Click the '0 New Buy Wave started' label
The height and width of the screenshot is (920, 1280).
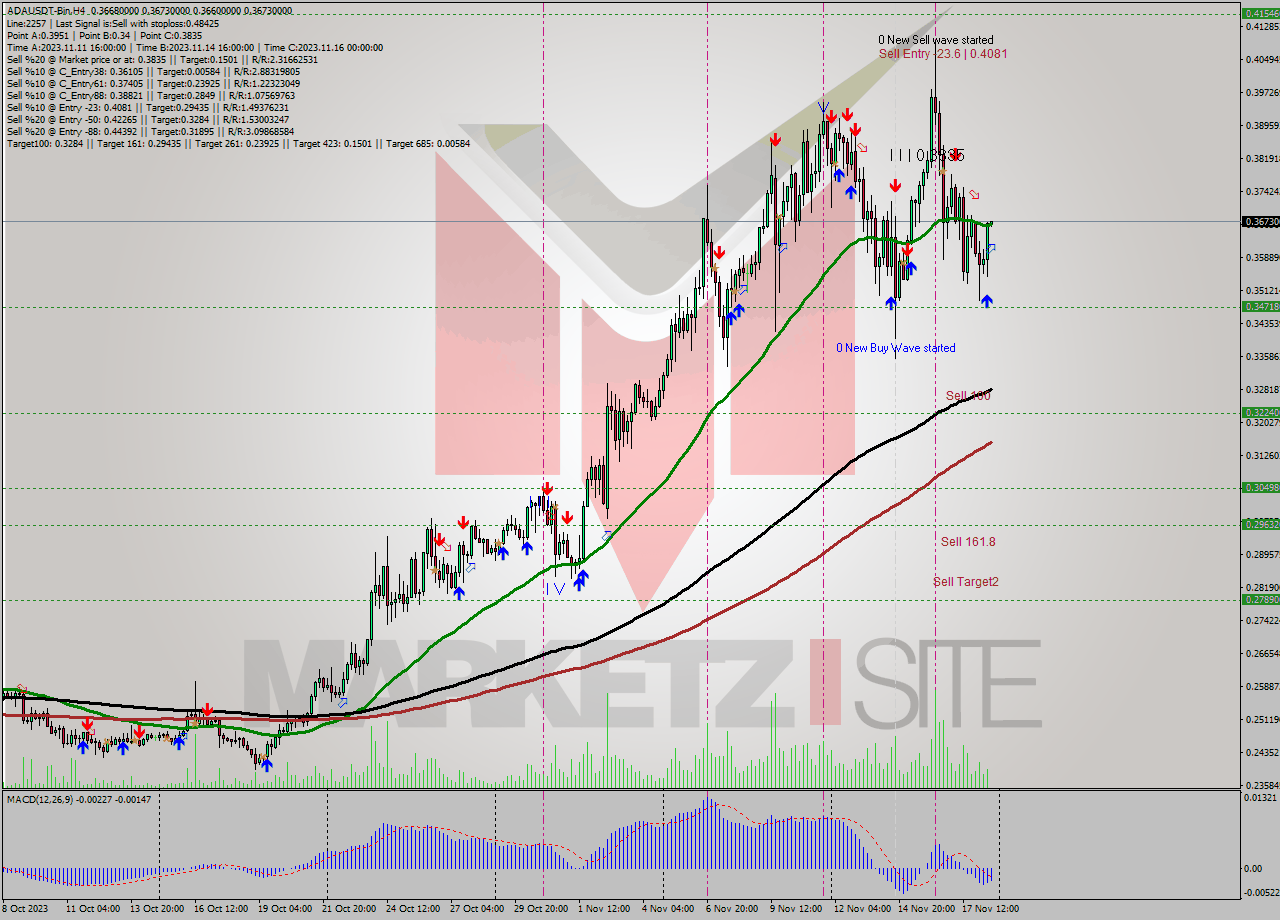pyautogui.click(x=896, y=348)
